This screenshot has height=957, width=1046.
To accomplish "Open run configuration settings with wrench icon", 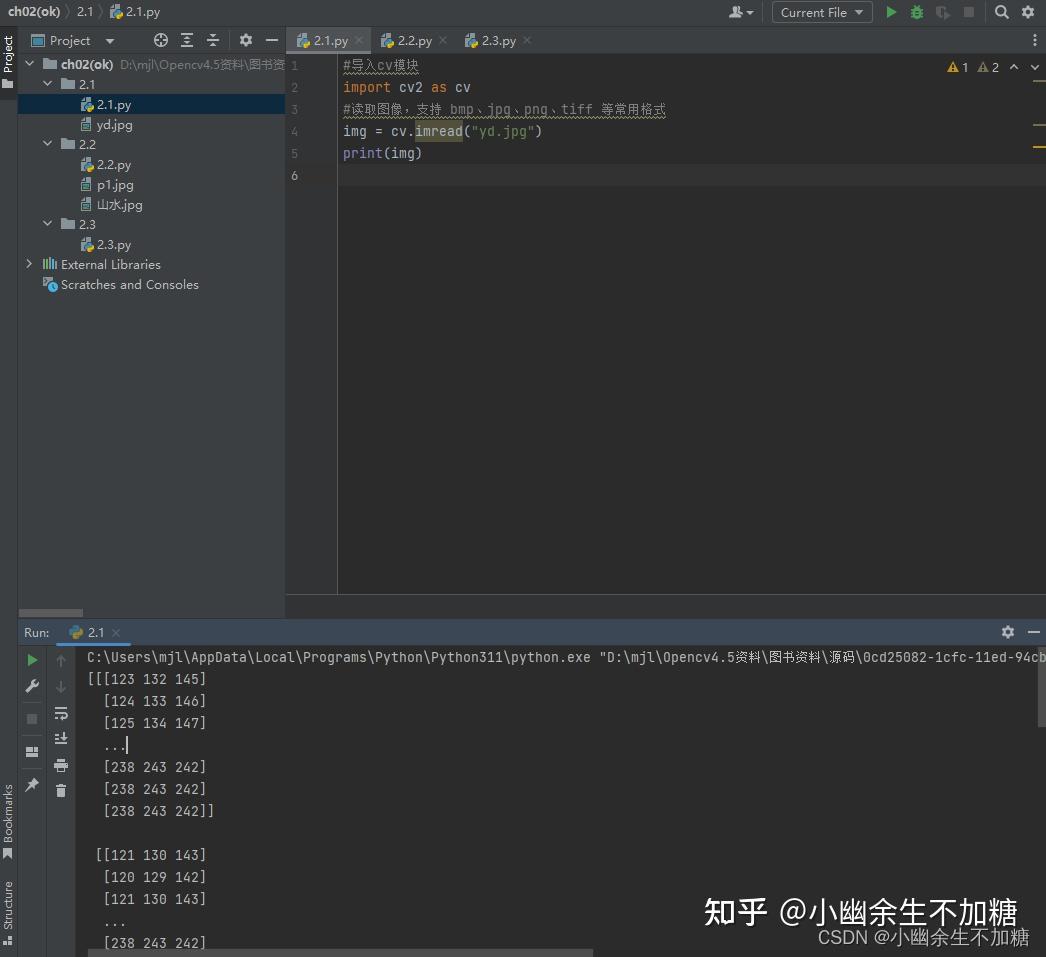I will pos(31,686).
